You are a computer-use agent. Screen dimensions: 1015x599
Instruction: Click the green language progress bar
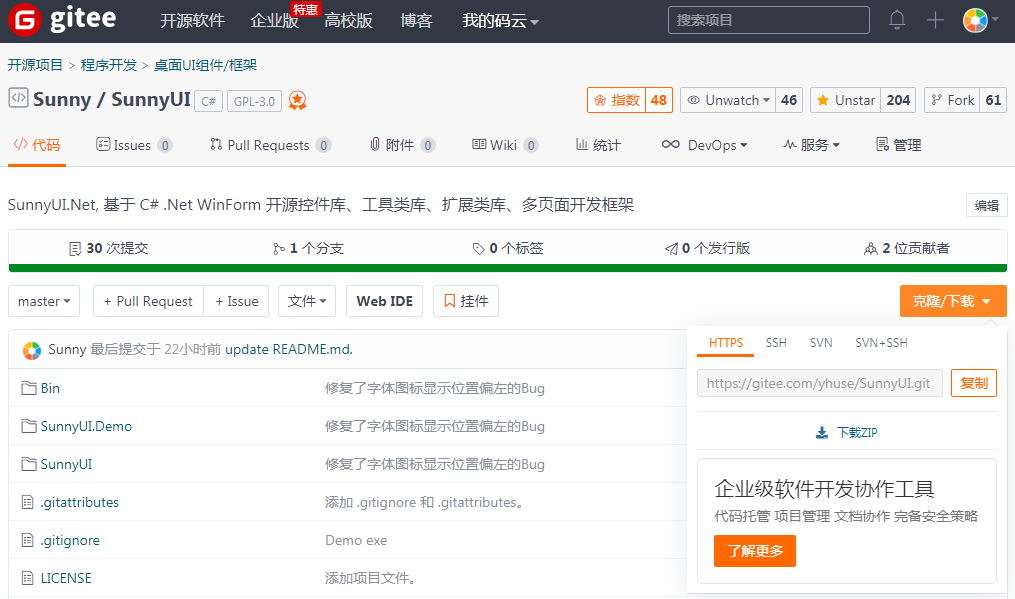click(508, 267)
